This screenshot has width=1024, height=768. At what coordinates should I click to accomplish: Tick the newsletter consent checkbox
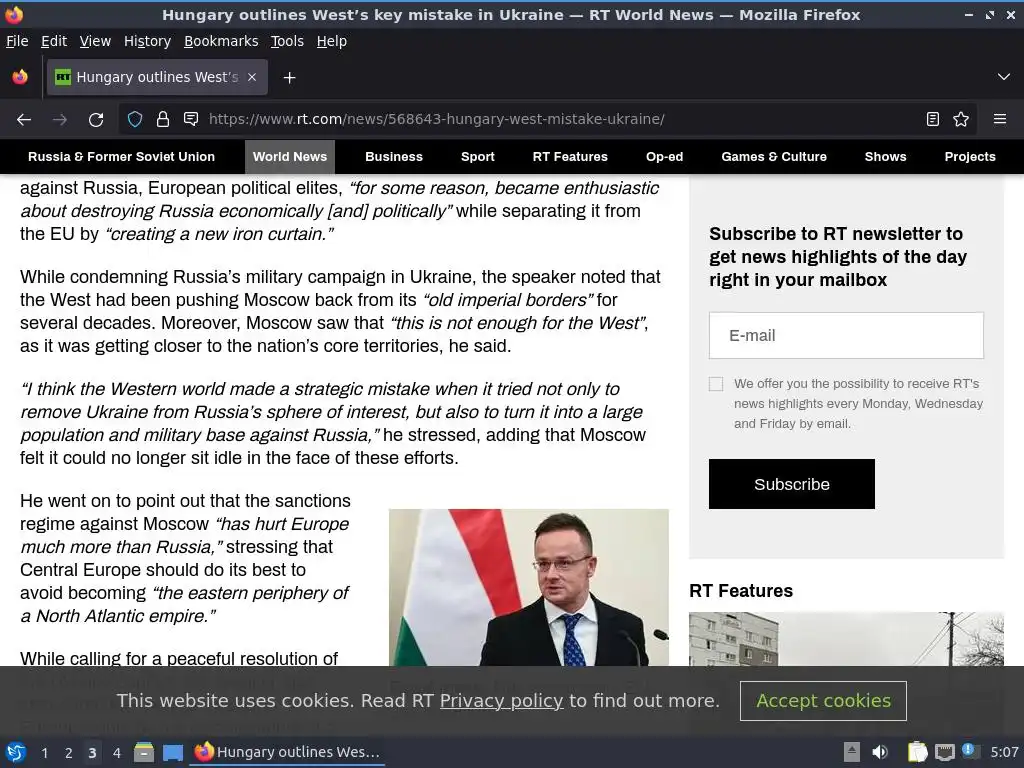coord(716,384)
